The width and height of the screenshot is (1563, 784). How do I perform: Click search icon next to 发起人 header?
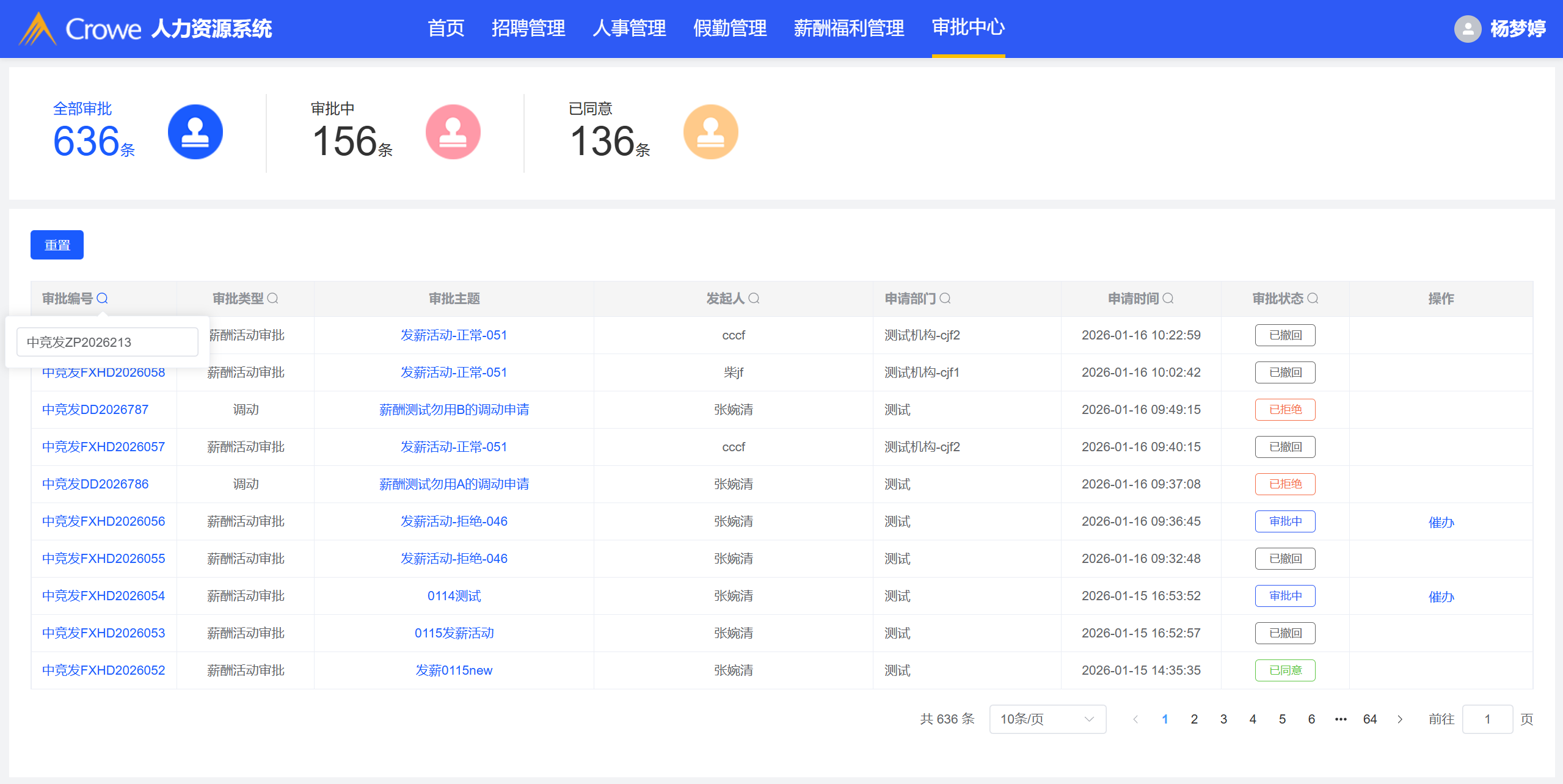[754, 299]
